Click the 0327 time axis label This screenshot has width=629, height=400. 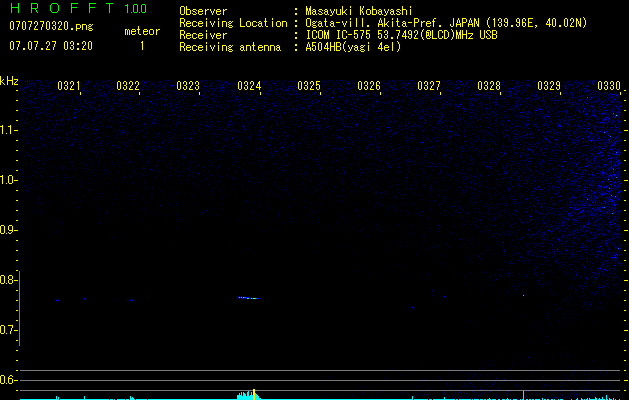(429, 86)
